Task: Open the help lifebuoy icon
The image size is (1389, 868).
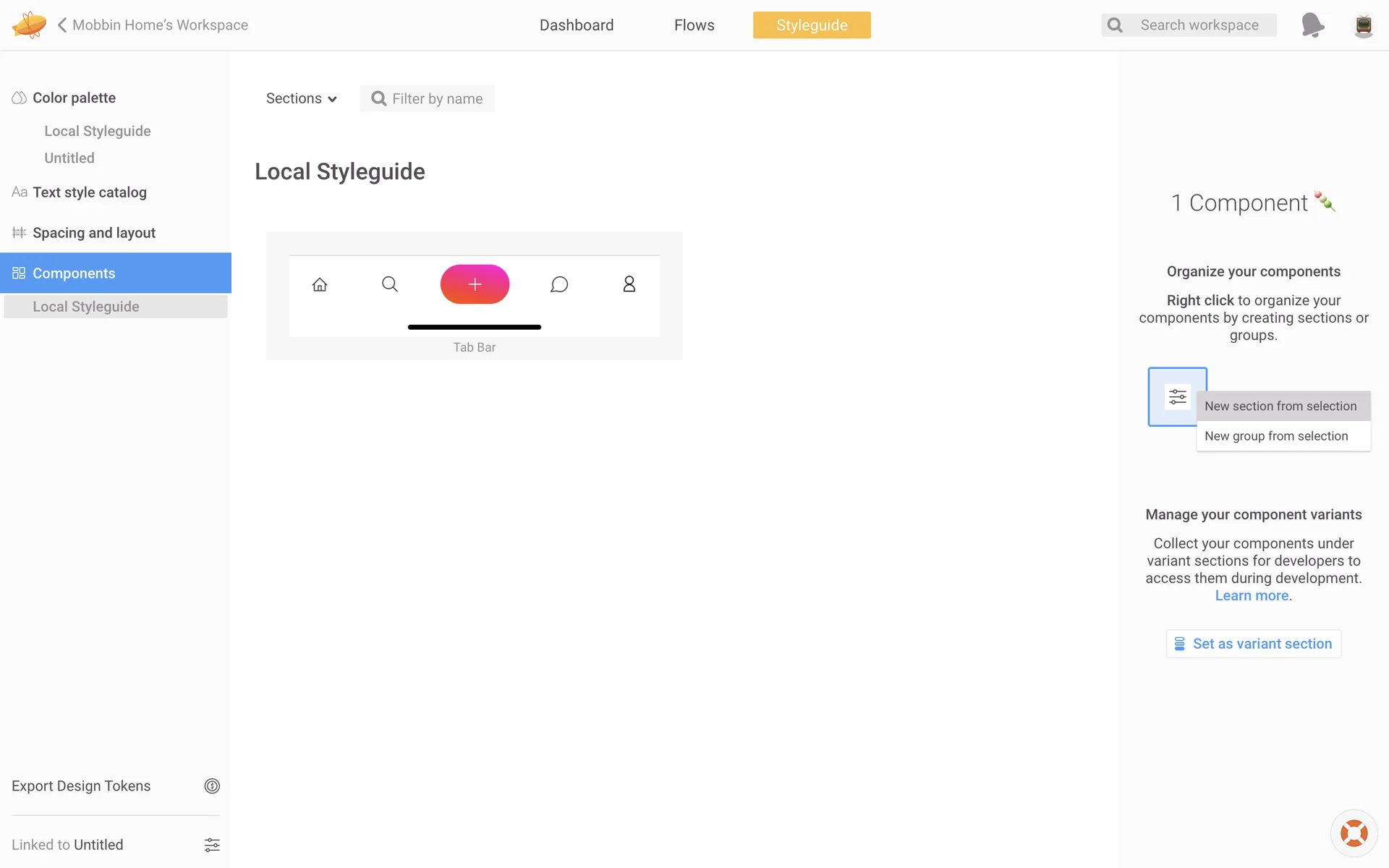Action: coord(1354,833)
